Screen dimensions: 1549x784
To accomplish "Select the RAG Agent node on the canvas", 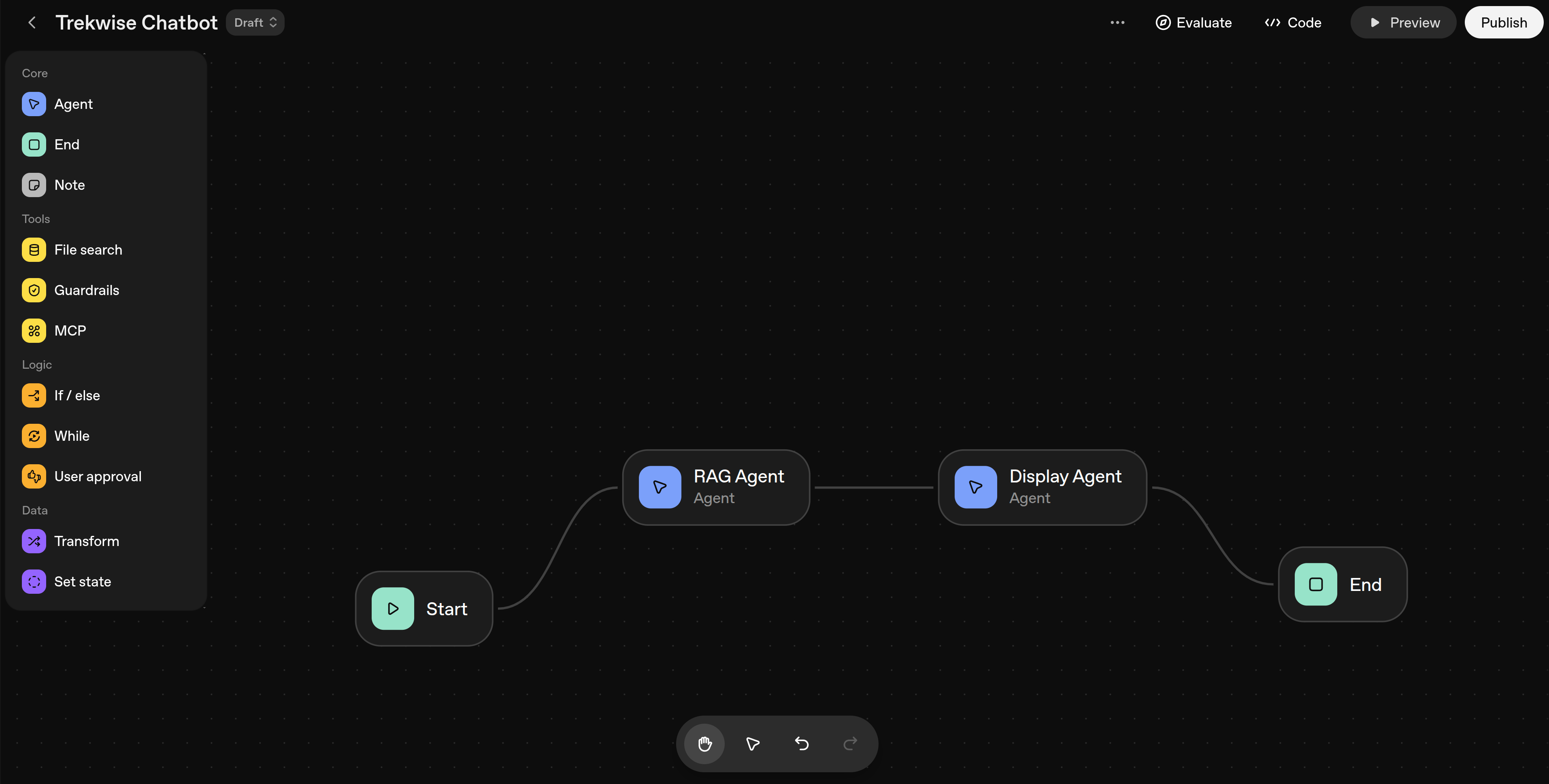I will (715, 487).
